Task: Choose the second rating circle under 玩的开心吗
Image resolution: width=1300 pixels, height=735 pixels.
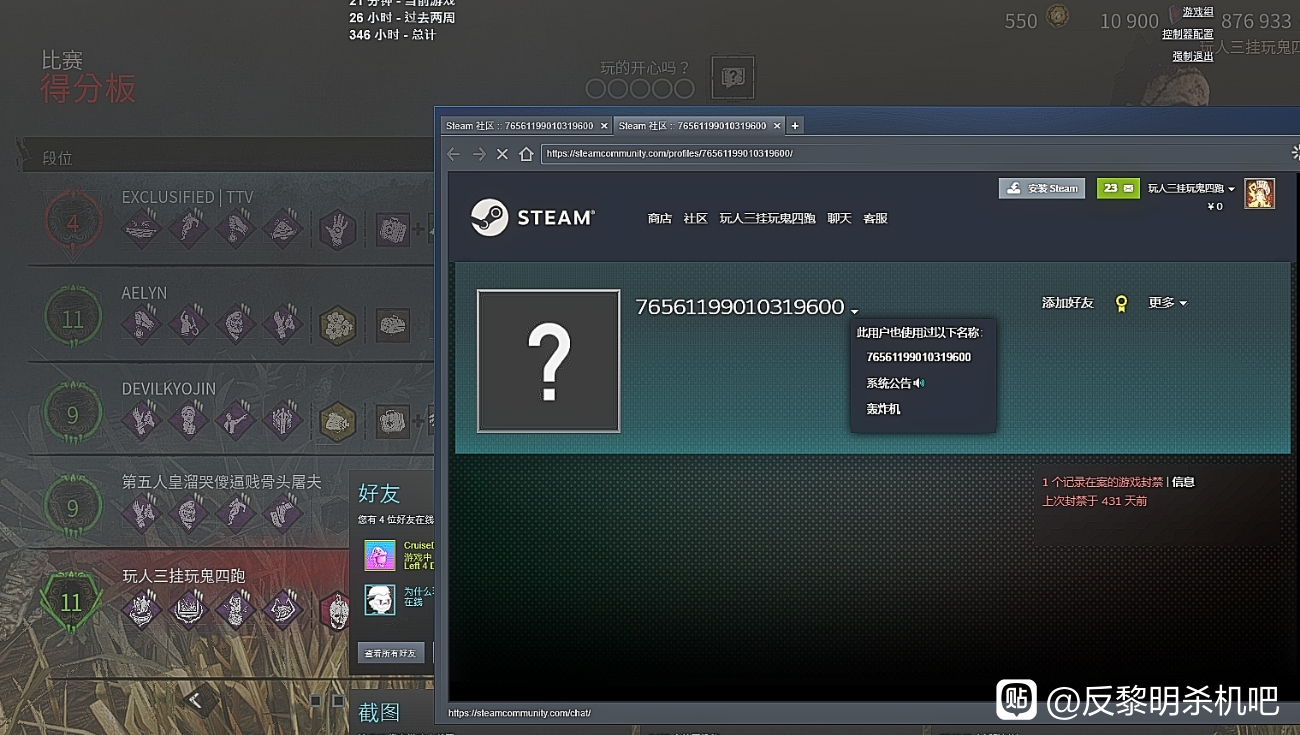Action: coord(617,89)
